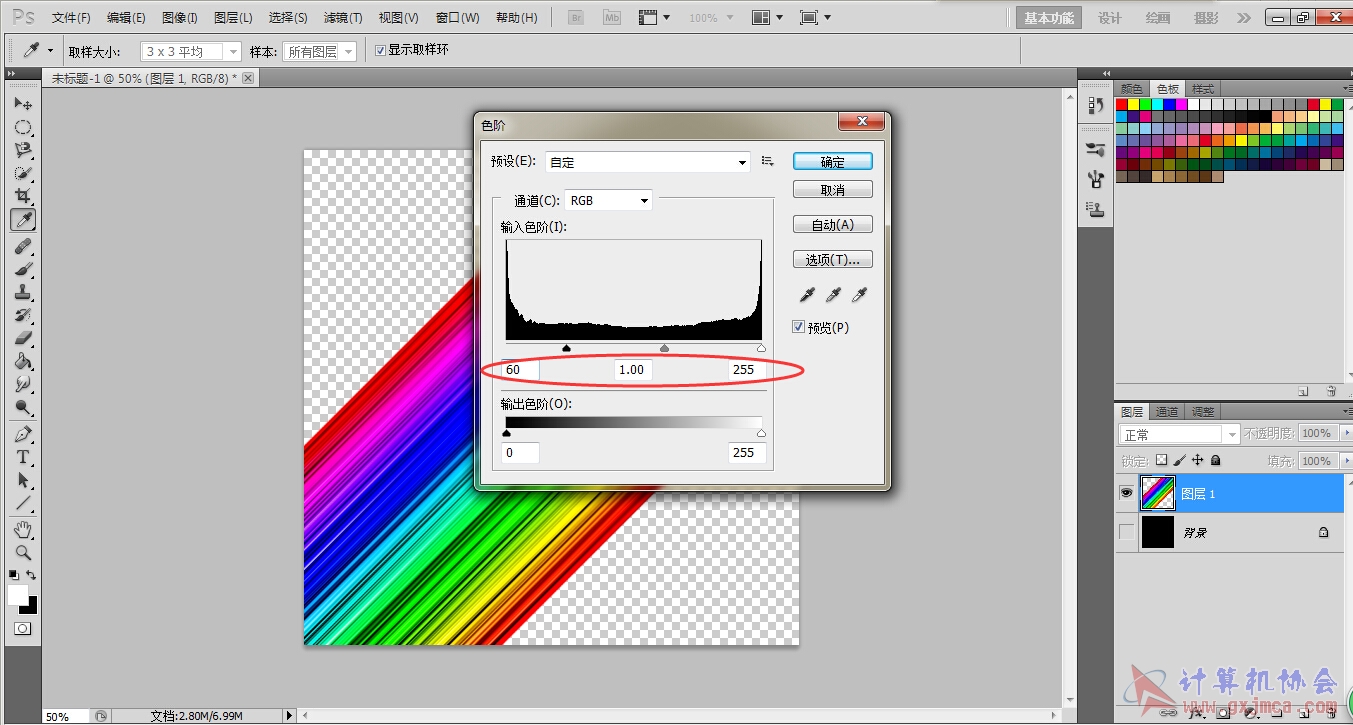The width and height of the screenshot is (1353, 725).
Task: Click the 确定 button in Levels
Action: click(x=833, y=161)
